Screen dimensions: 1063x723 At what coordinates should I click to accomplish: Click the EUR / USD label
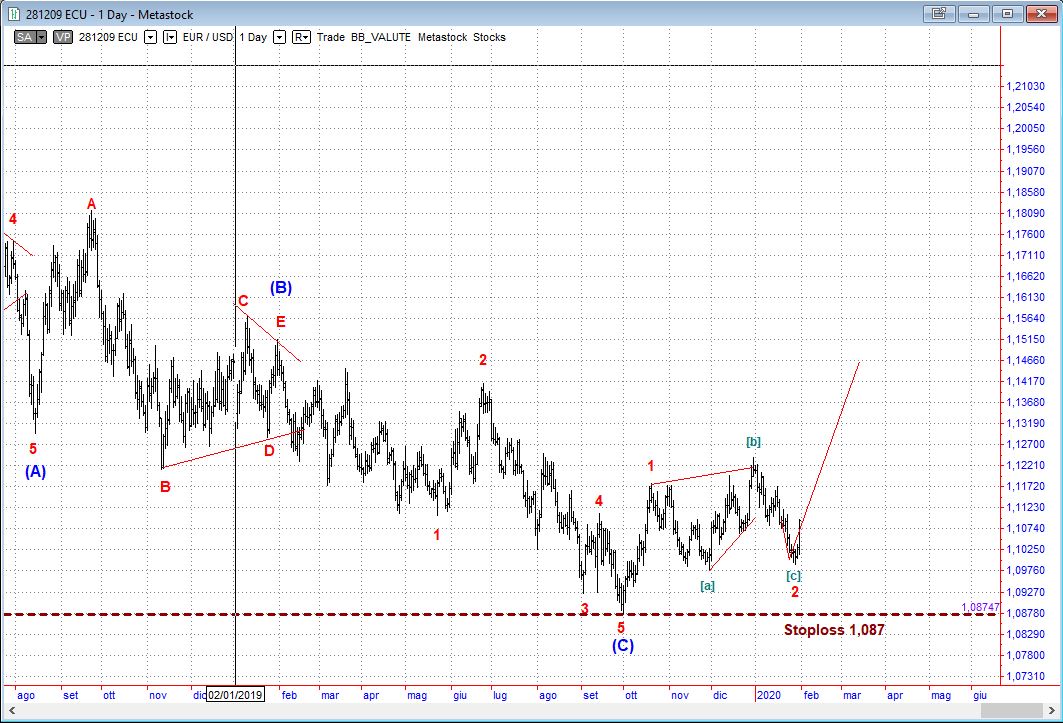[x=207, y=37]
